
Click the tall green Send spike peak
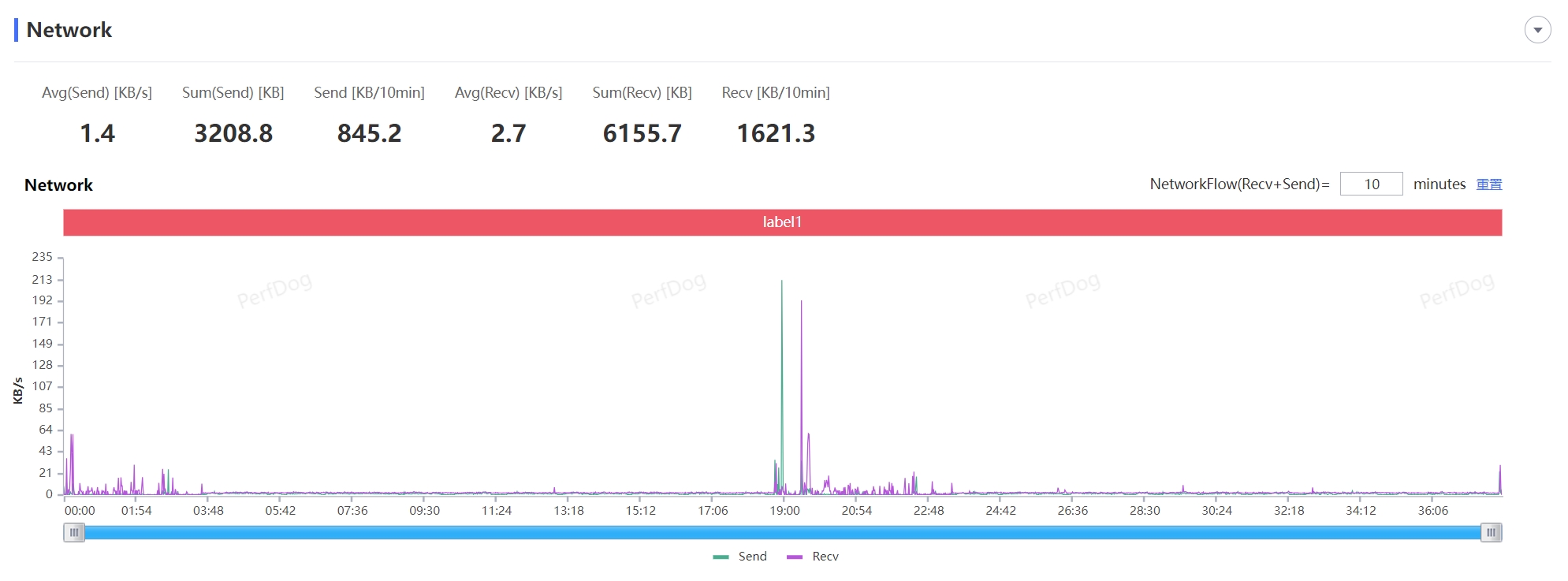click(781, 282)
